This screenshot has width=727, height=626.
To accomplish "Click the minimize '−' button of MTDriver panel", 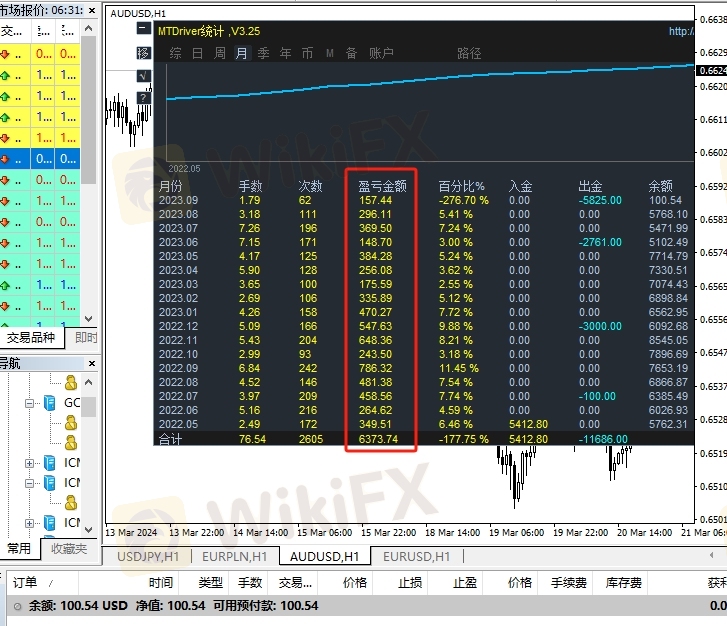I will tap(144, 31).
